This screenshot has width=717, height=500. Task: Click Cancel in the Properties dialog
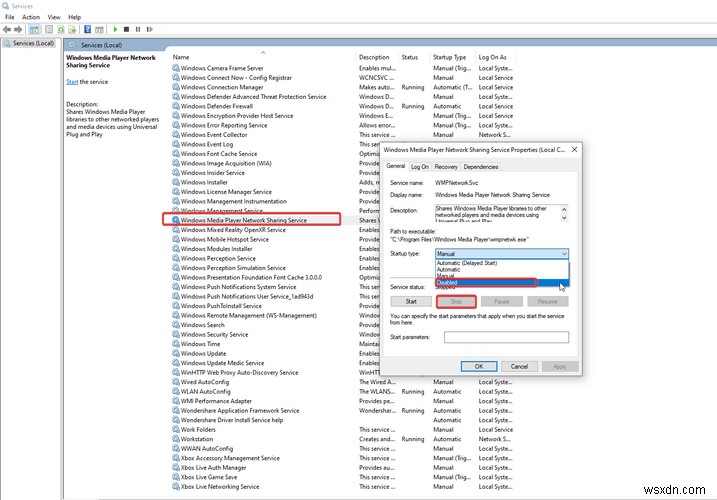point(519,366)
